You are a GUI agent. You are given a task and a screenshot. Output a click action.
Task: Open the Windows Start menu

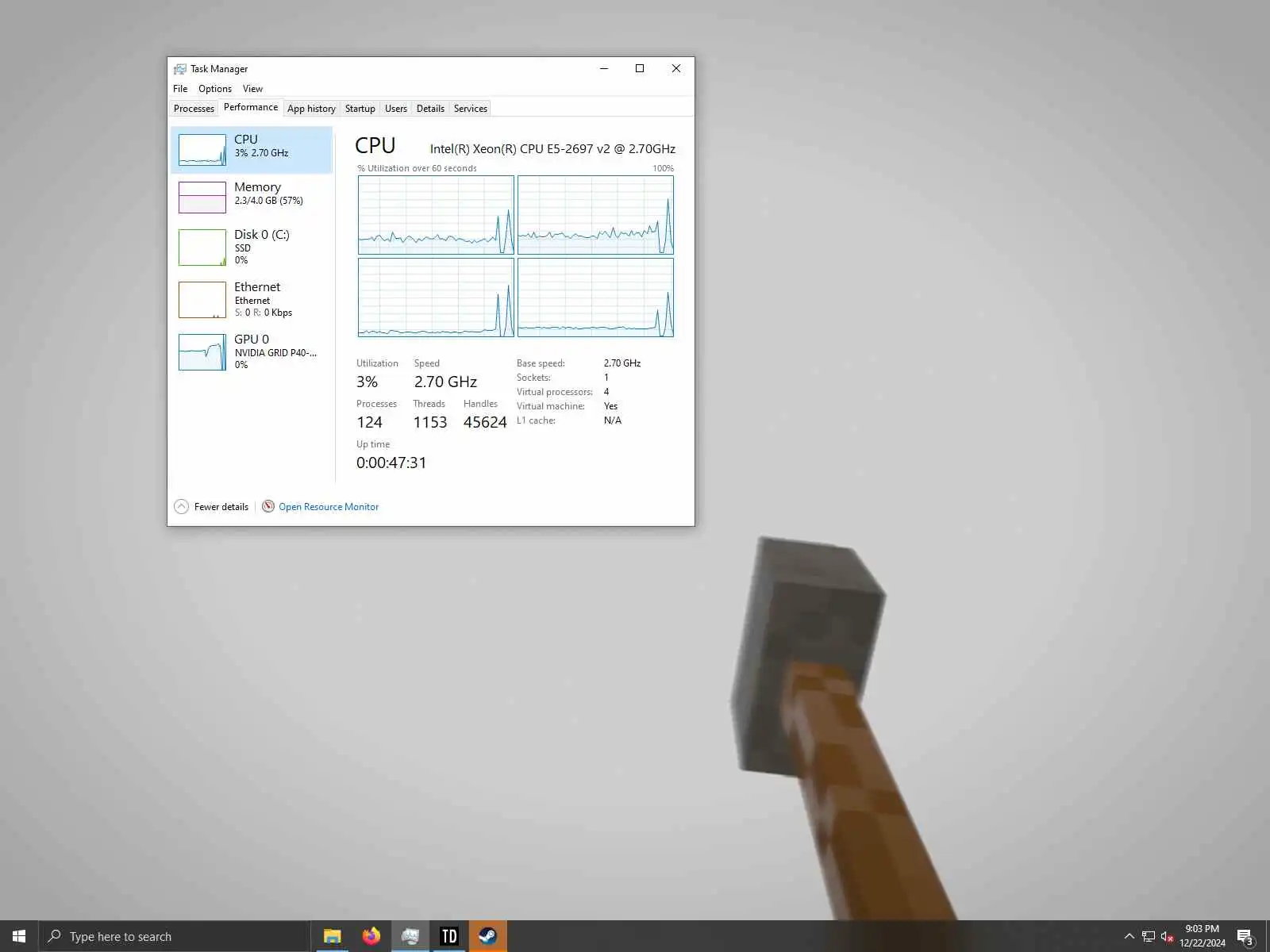coord(19,936)
